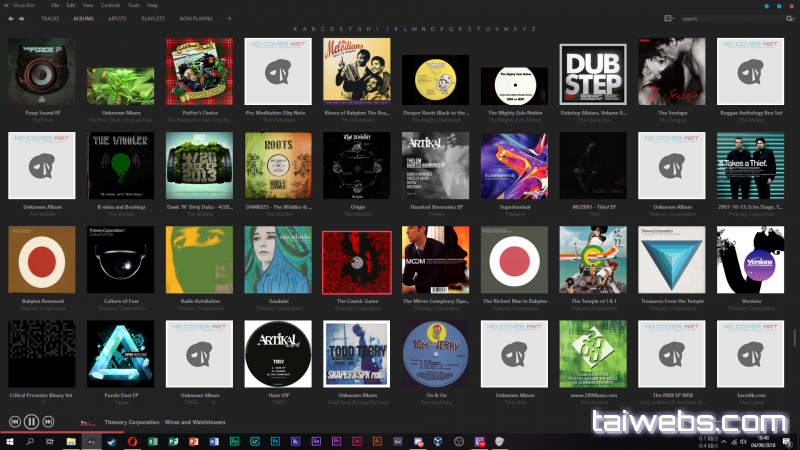The image size is (800, 450).
Task: Select the highlighted Cosmic Game album cover
Action: click(357, 262)
